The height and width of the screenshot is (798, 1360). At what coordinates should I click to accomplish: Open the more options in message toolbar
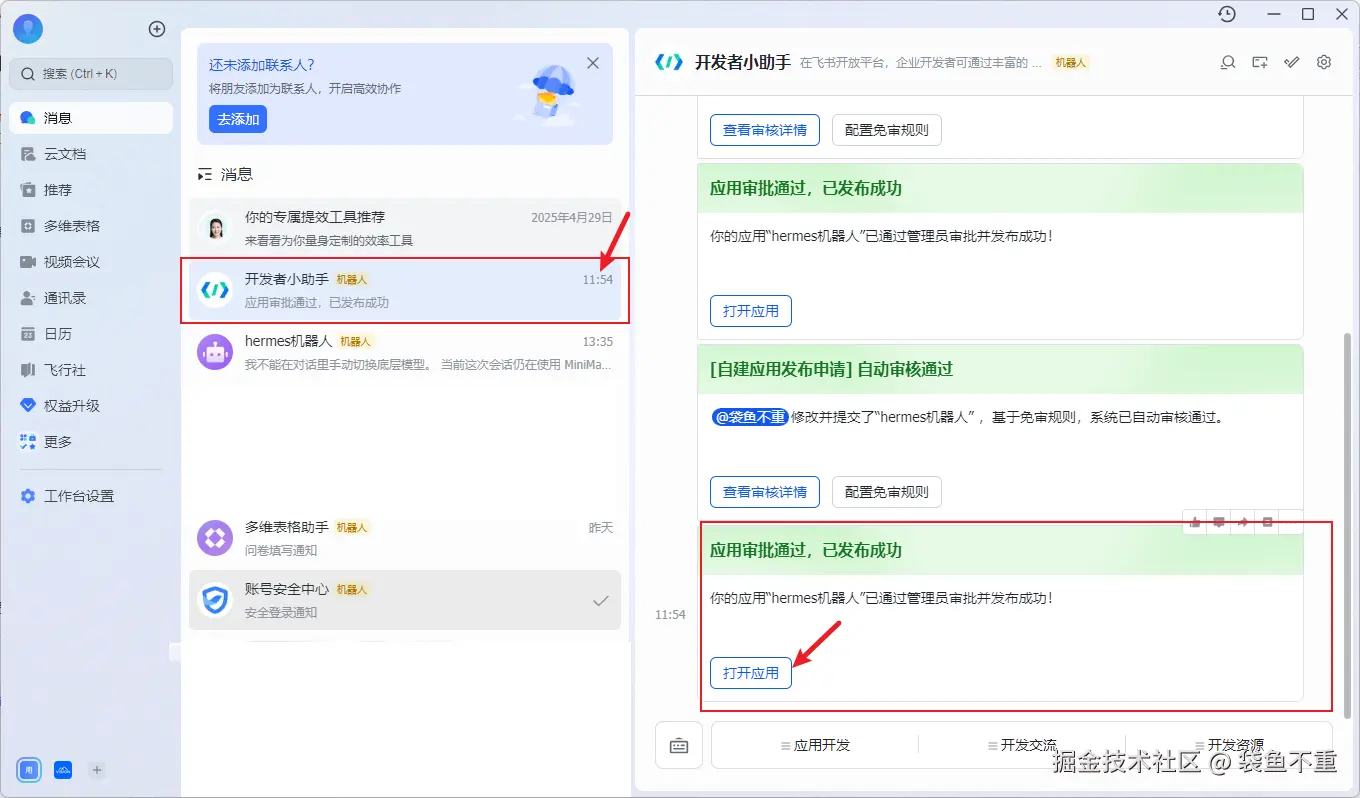point(1291,522)
